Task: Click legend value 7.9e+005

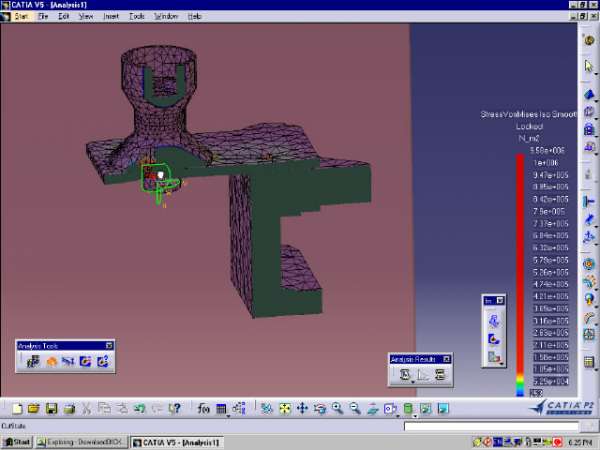Action: click(x=549, y=211)
